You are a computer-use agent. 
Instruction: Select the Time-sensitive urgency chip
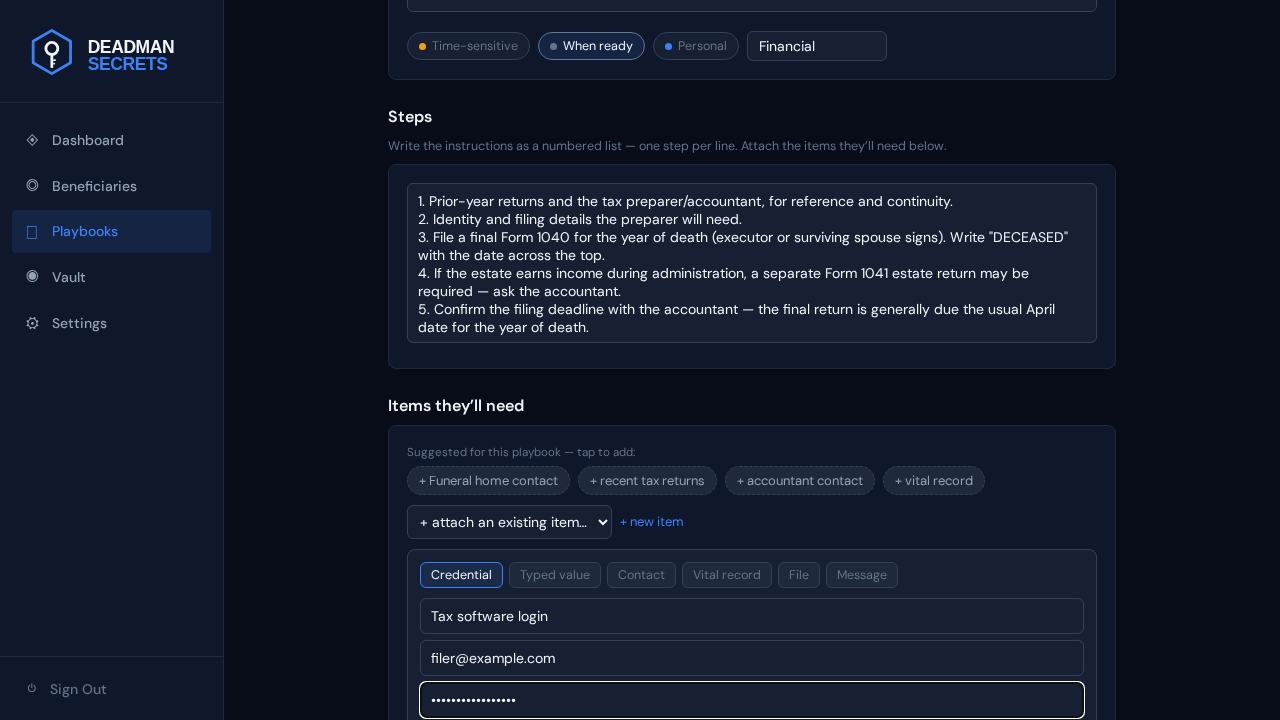468,46
